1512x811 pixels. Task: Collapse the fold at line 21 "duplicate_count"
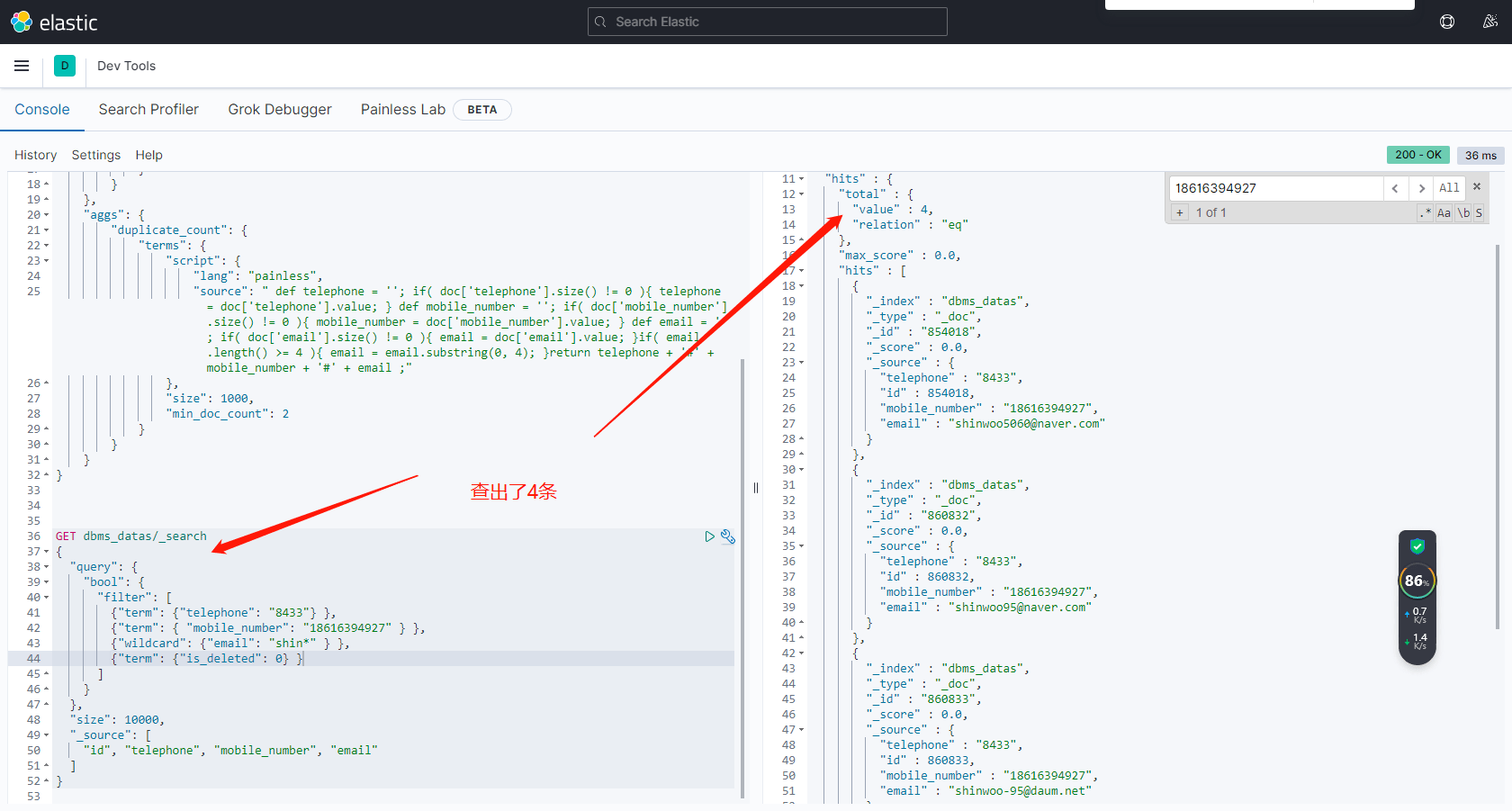click(x=47, y=230)
